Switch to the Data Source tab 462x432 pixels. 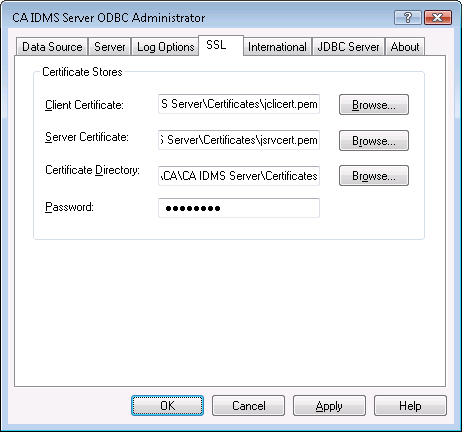point(52,47)
